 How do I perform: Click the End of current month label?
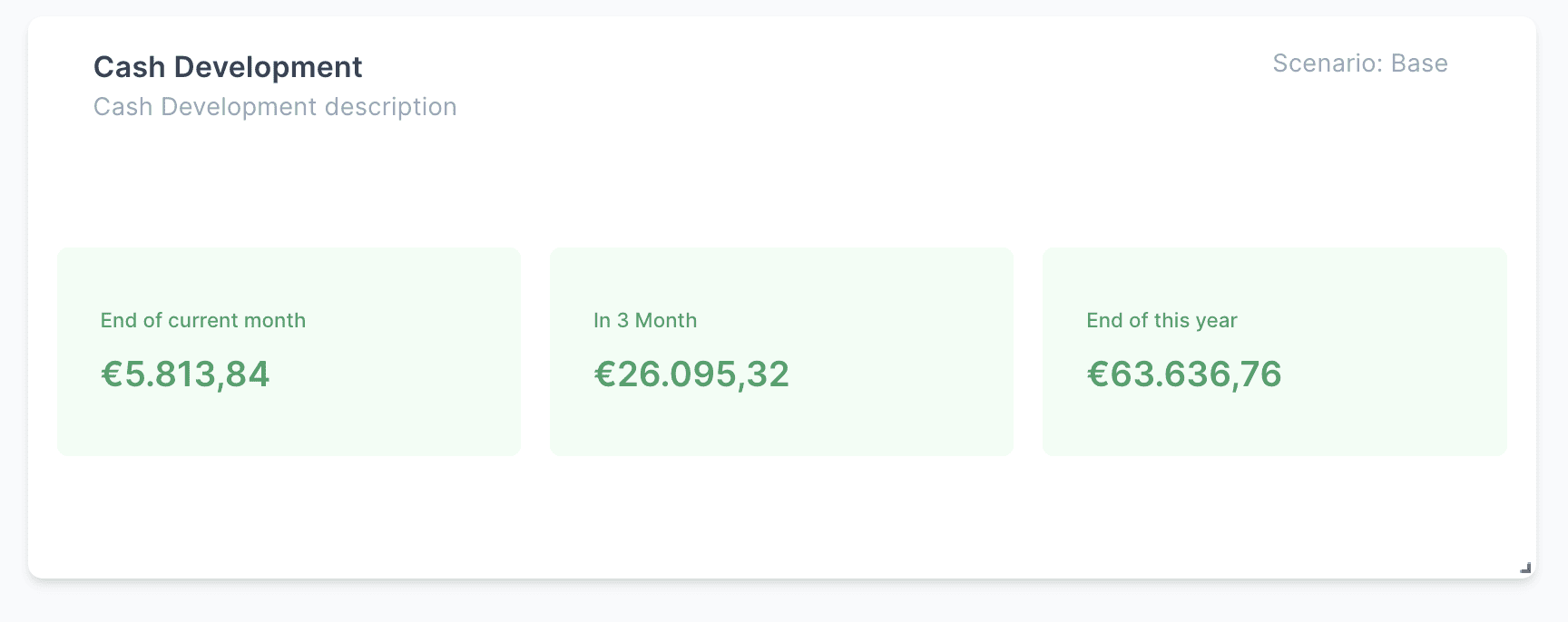tap(203, 320)
